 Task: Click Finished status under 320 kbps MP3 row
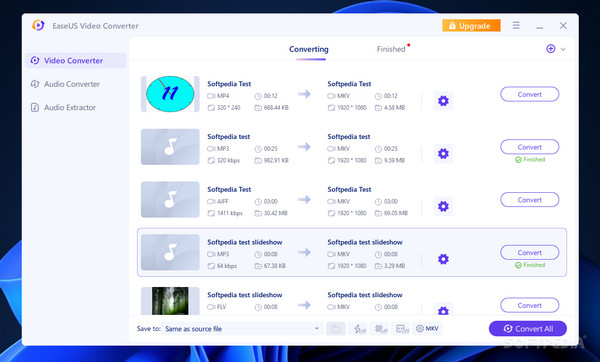pyautogui.click(x=530, y=160)
